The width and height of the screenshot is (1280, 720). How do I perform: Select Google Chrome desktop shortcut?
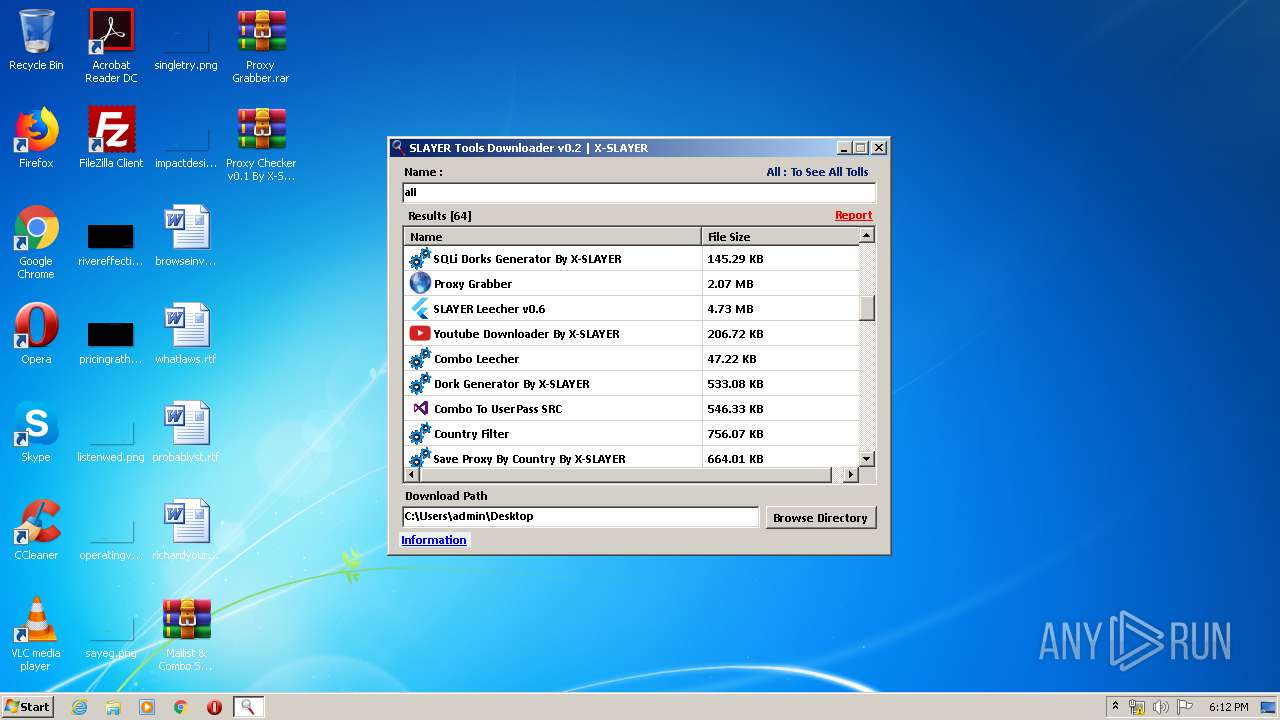(x=36, y=242)
